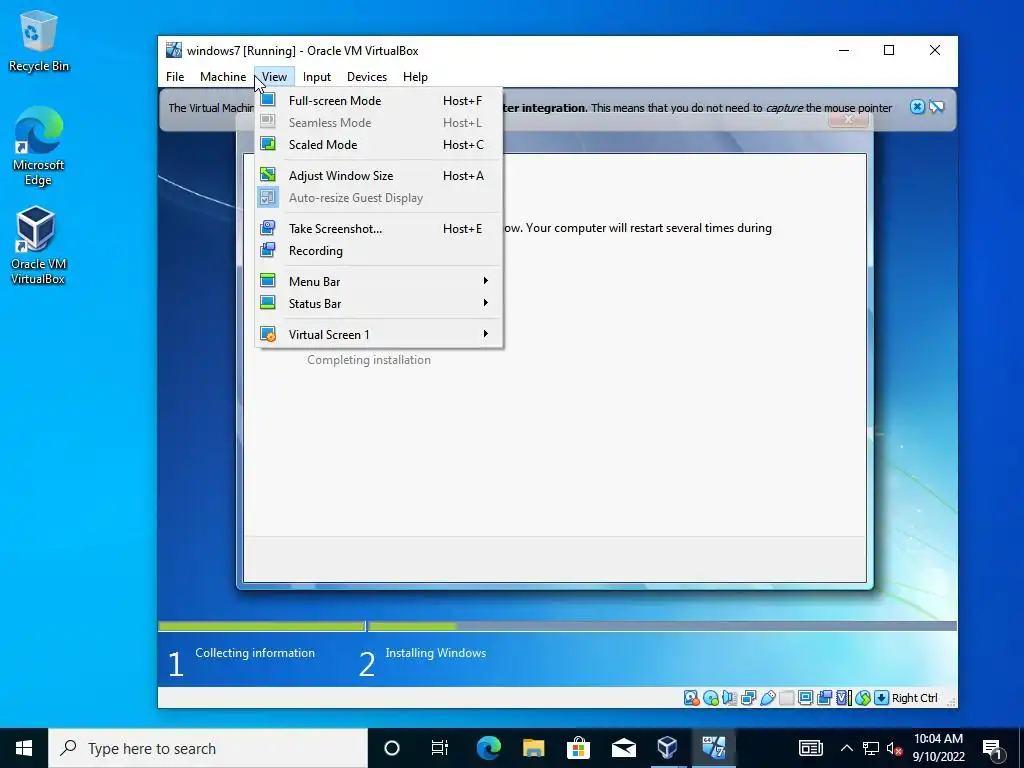Click the Collecting information step label
The width and height of the screenshot is (1024, 768).
point(255,653)
